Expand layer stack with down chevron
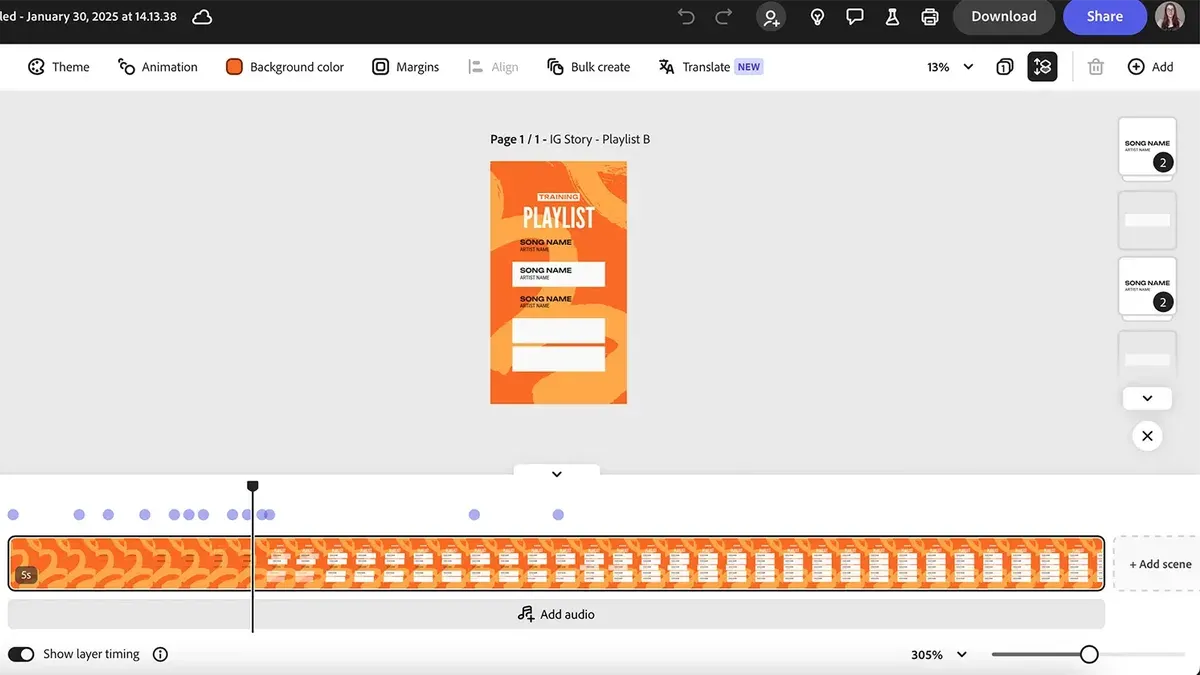The height and width of the screenshot is (675, 1200). click(1147, 398)
